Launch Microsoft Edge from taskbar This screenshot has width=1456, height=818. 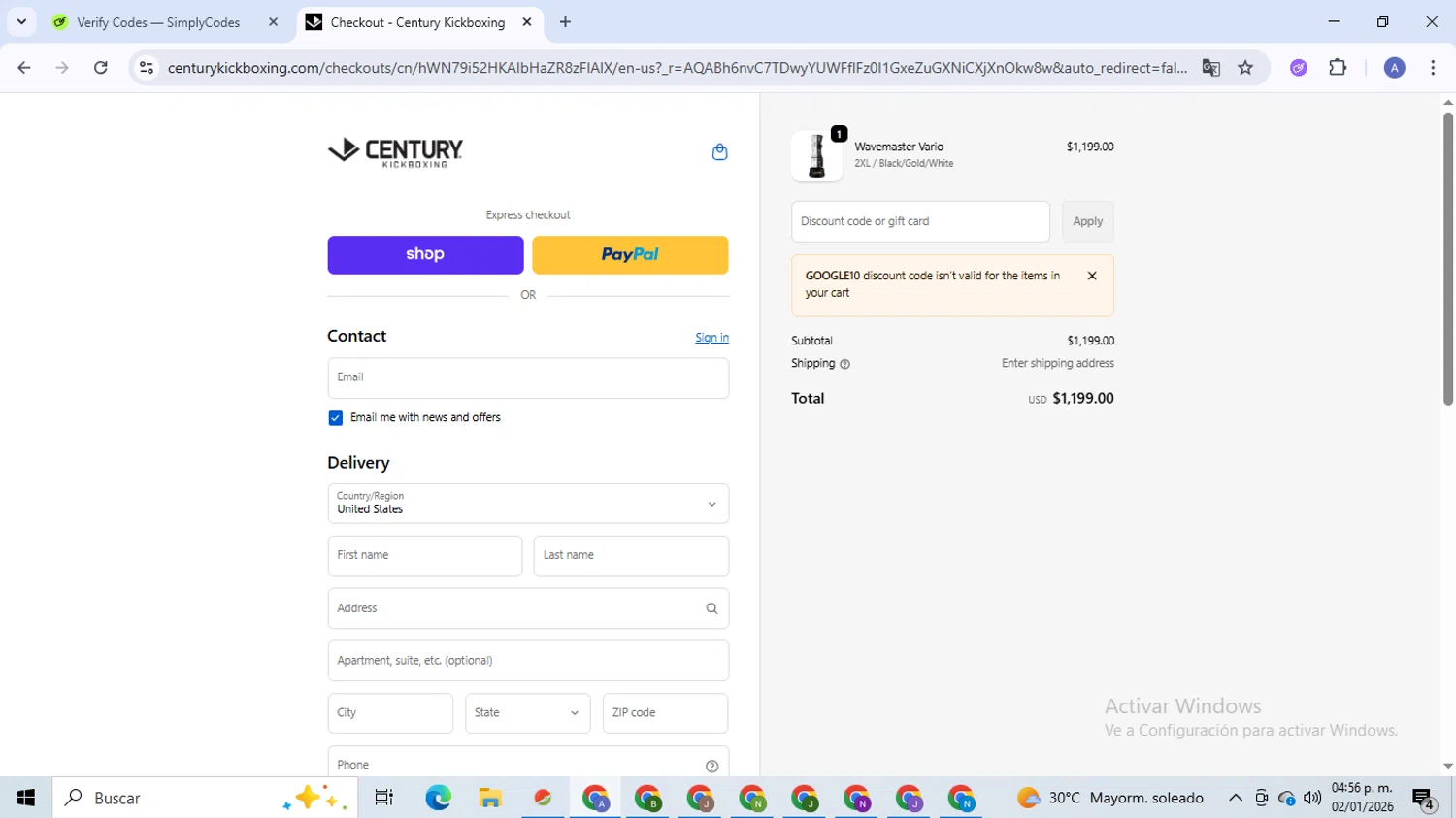point(438,798)
